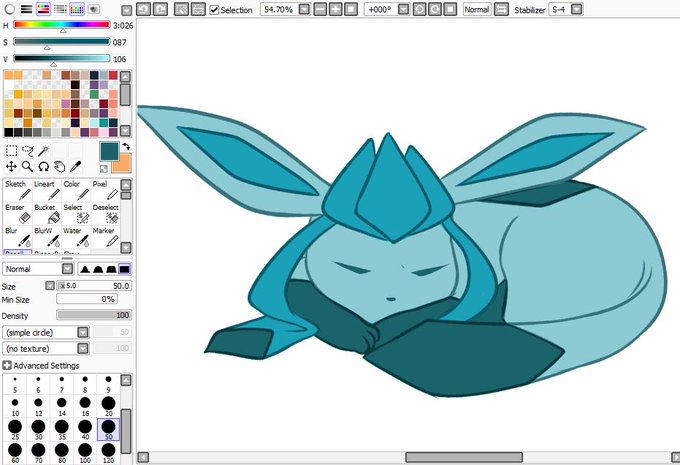Choose the Marker tool
This screenshot has width=680, height=465.
(x=105, y=237)
